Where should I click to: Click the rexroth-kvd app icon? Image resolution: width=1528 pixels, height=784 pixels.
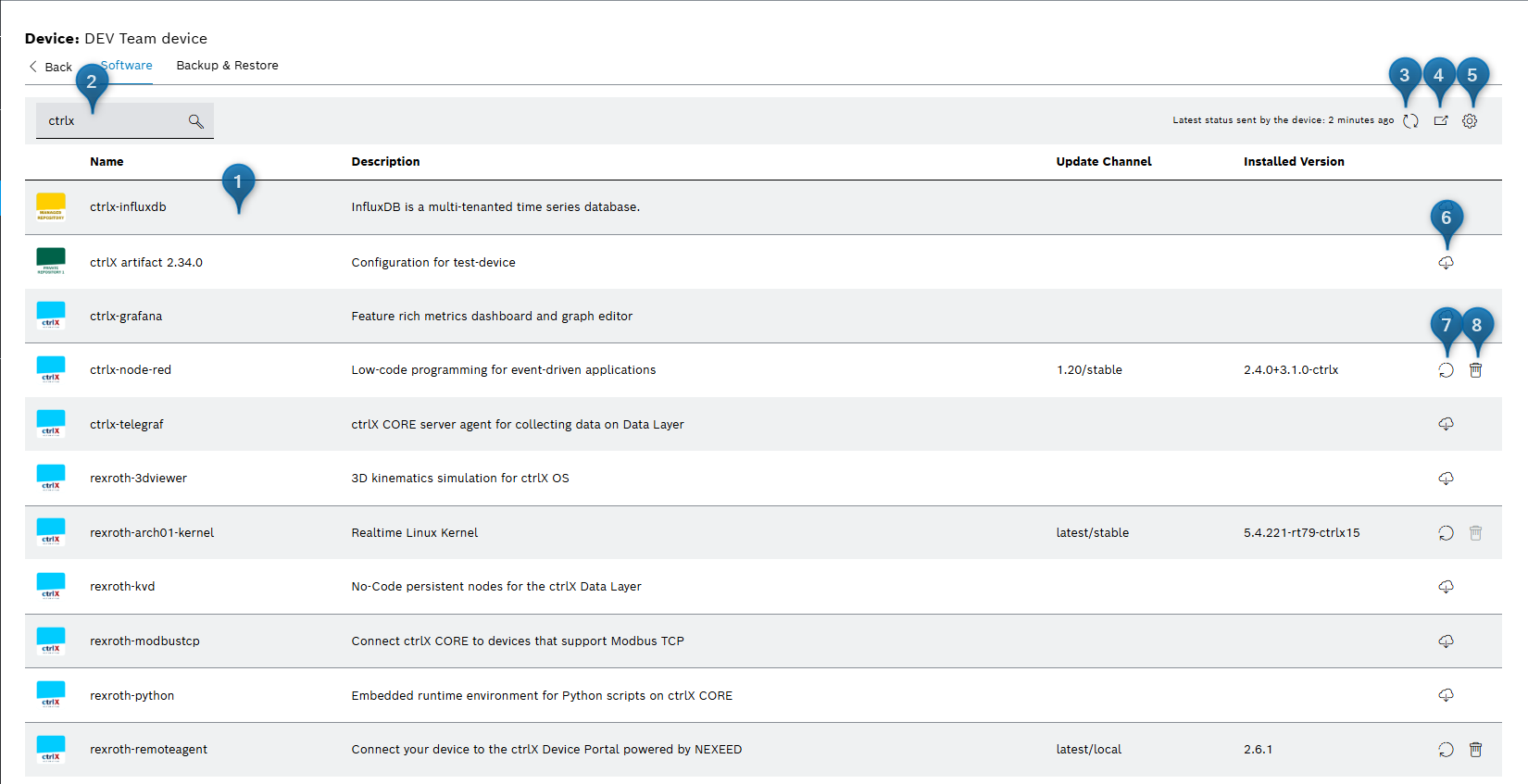tap(51, 586)
